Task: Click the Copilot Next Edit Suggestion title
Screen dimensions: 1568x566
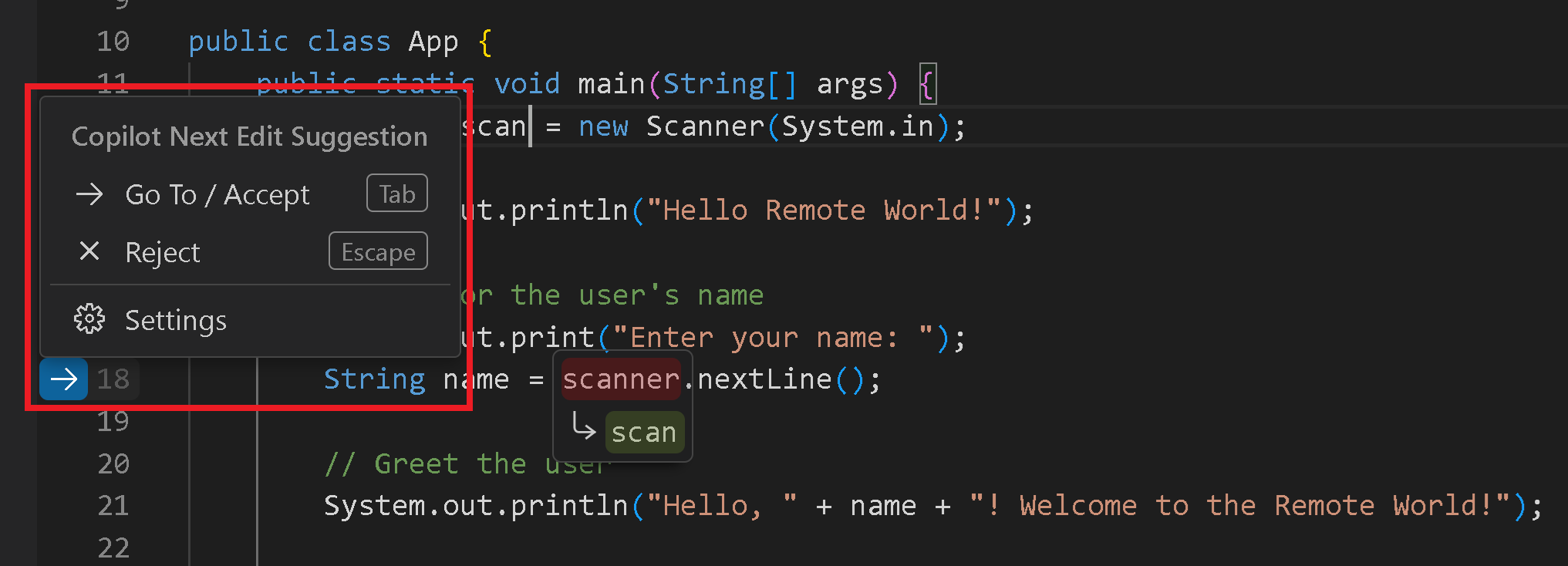Action: tap(249, 136)
